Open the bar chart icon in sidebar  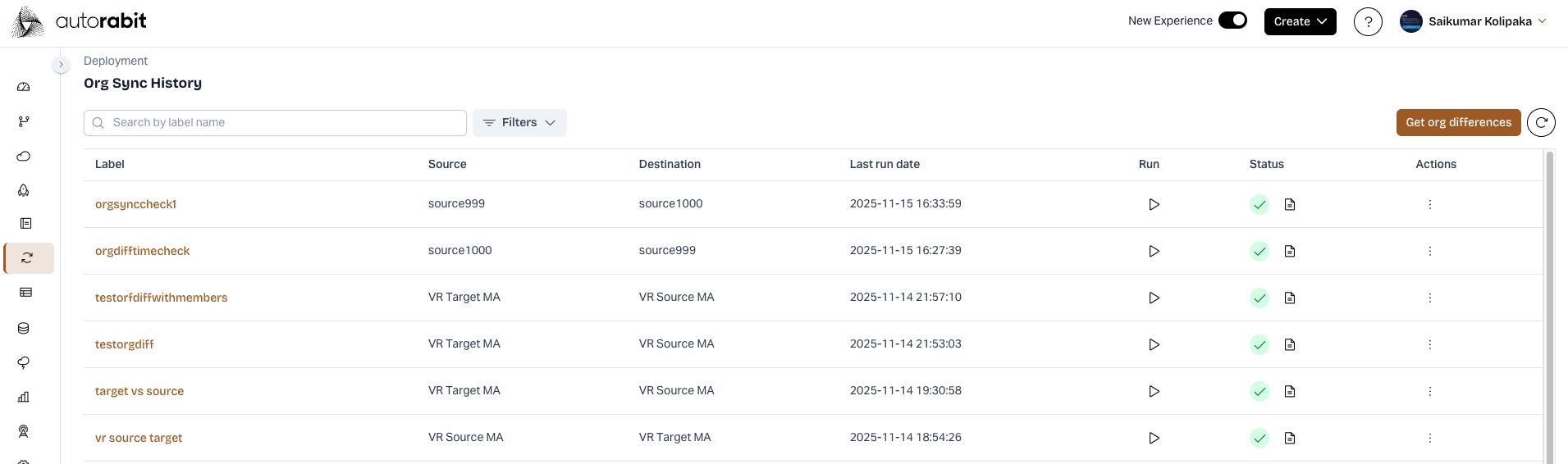(x=24, y=397)
